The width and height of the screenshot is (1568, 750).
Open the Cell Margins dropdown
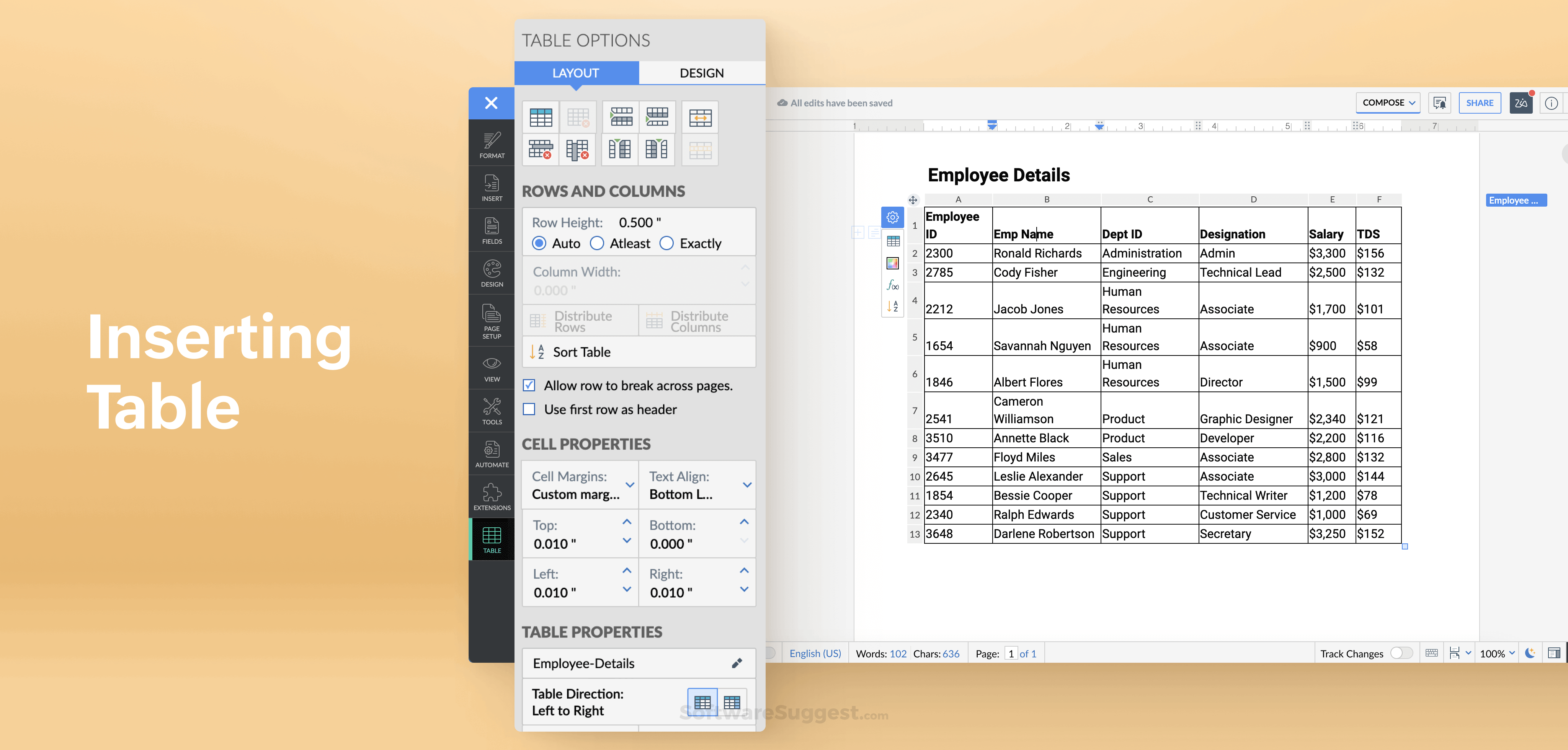630,485
